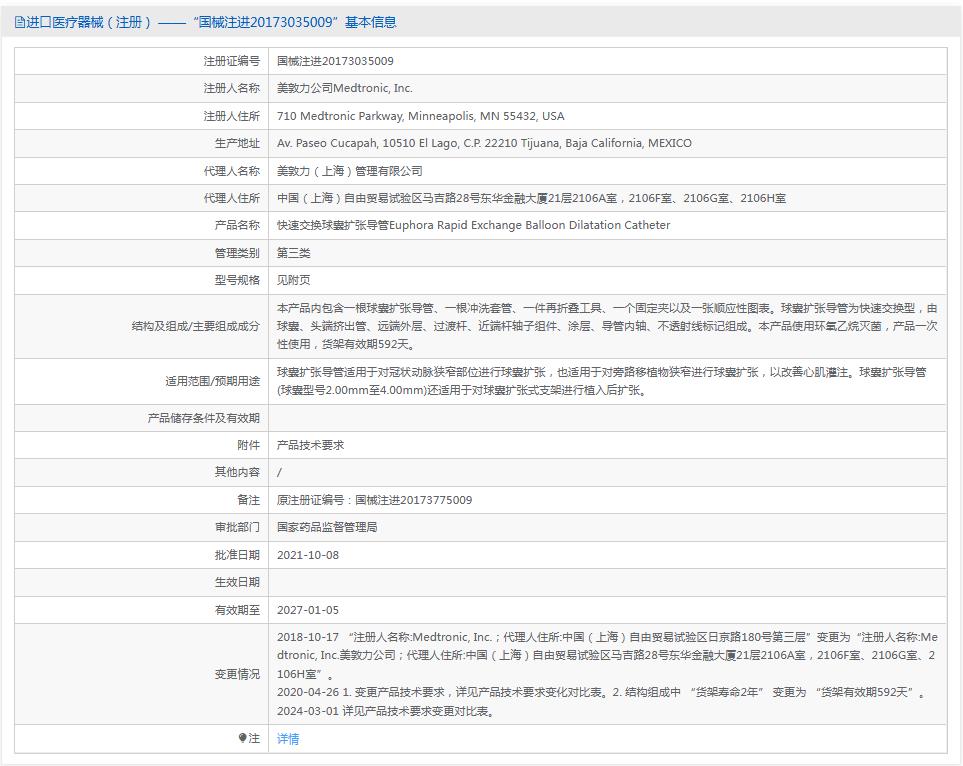Select 产品储存条件及有效期 label

(x=203, y=418)
